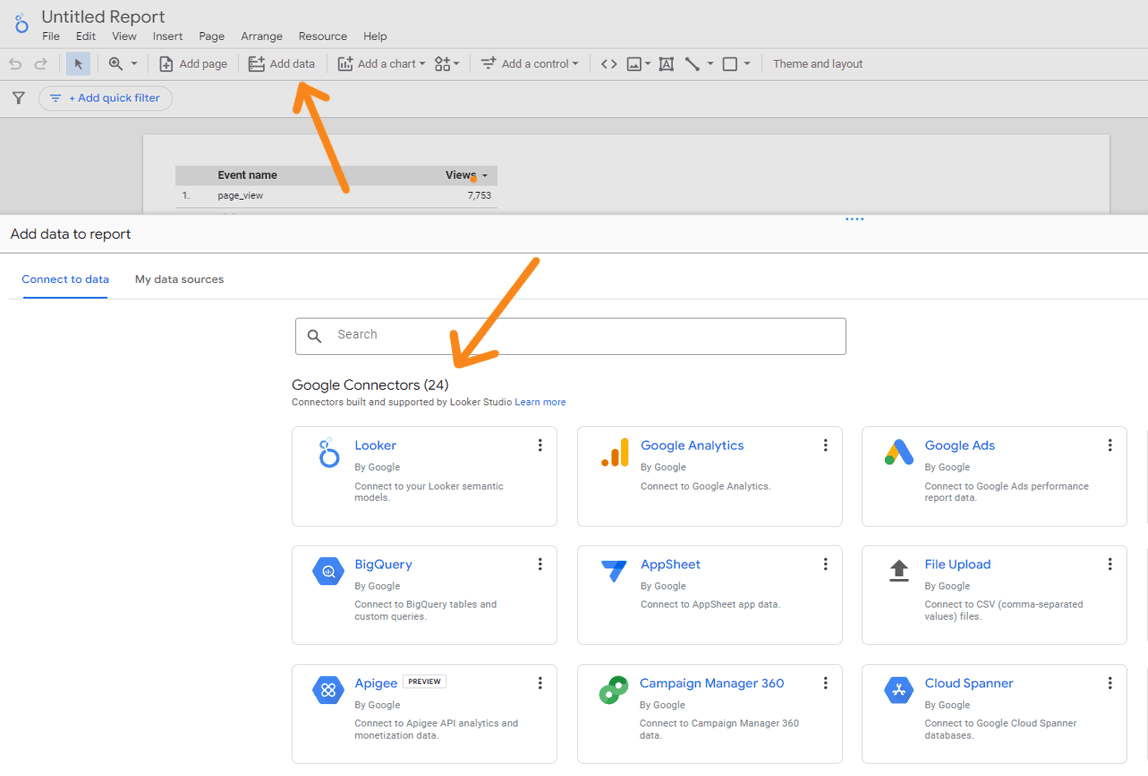The height and width of the screenshot is (776, 1148).
Task: Click the undo arrow icon
Action: (15, 64)
